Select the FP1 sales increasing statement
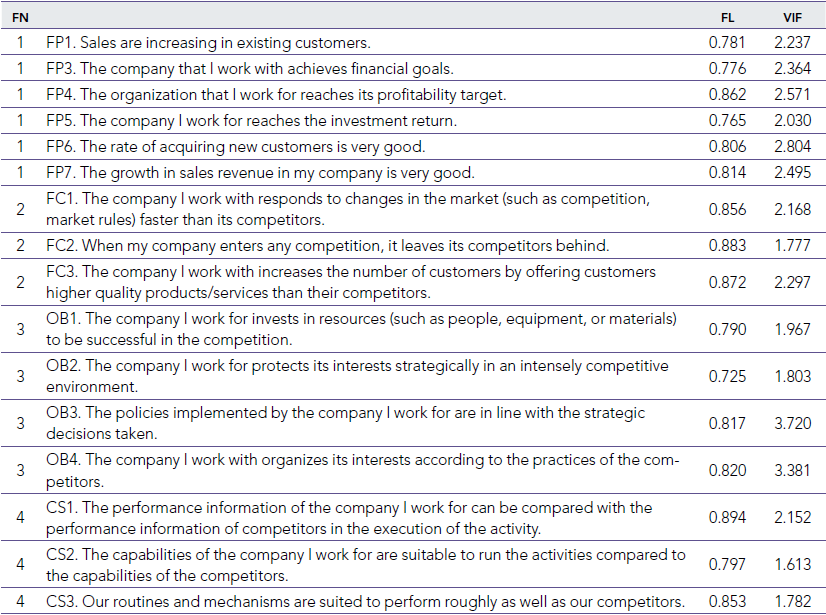 coord(208,43)
